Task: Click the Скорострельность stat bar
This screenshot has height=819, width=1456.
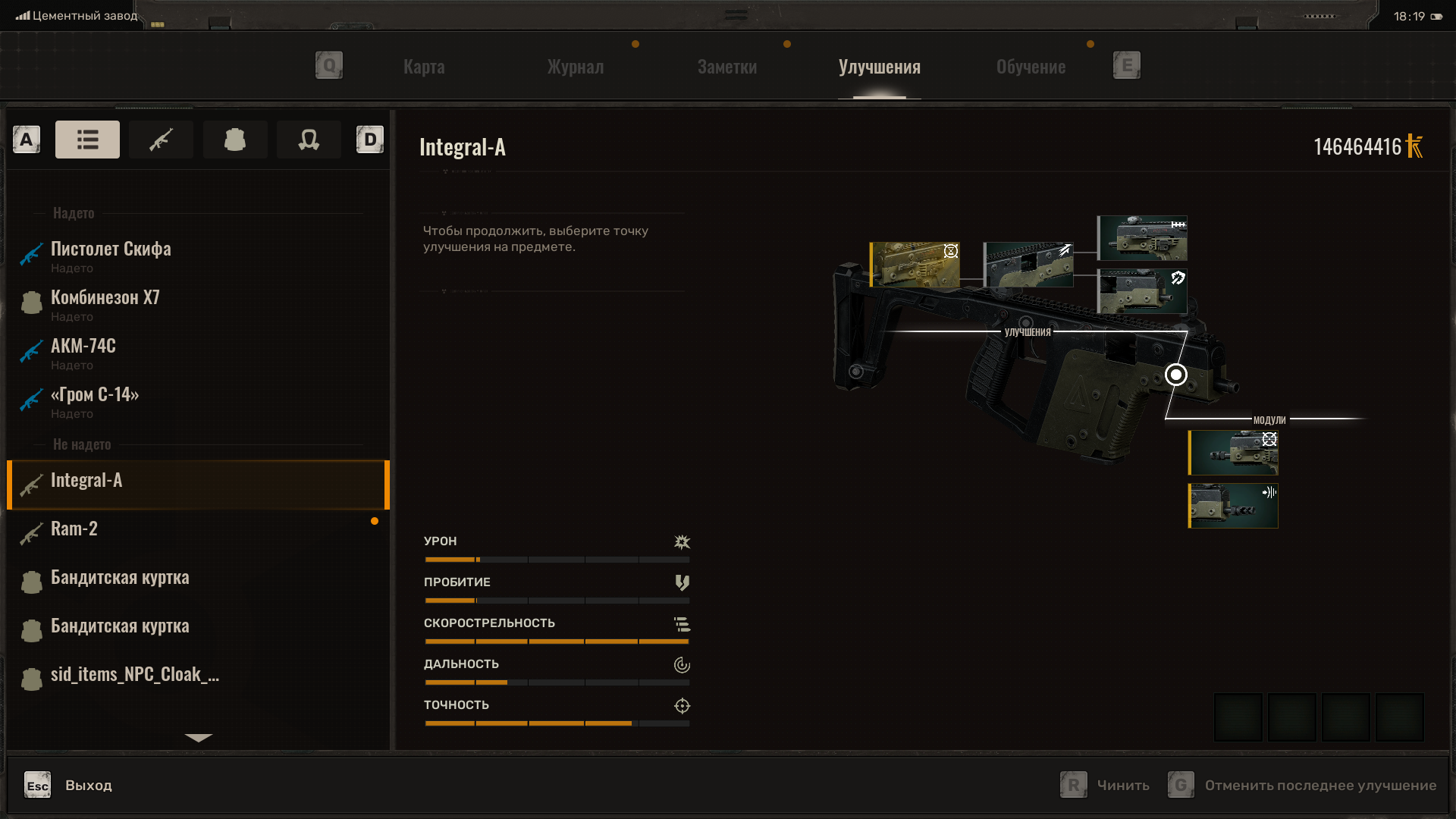Action: click(x=557, y=642)
